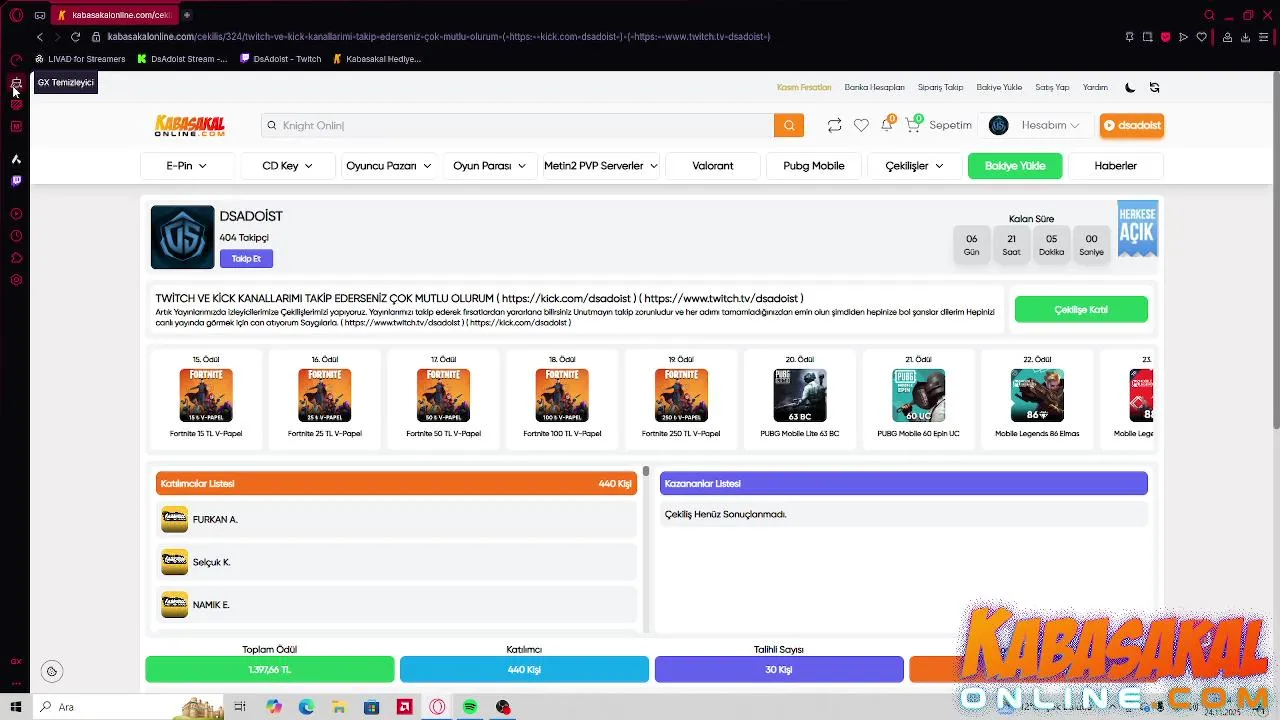The width and height of the screenshot is (1280, 720).
Task: Open sidebar history clock icon
Action: click(16, 236)
